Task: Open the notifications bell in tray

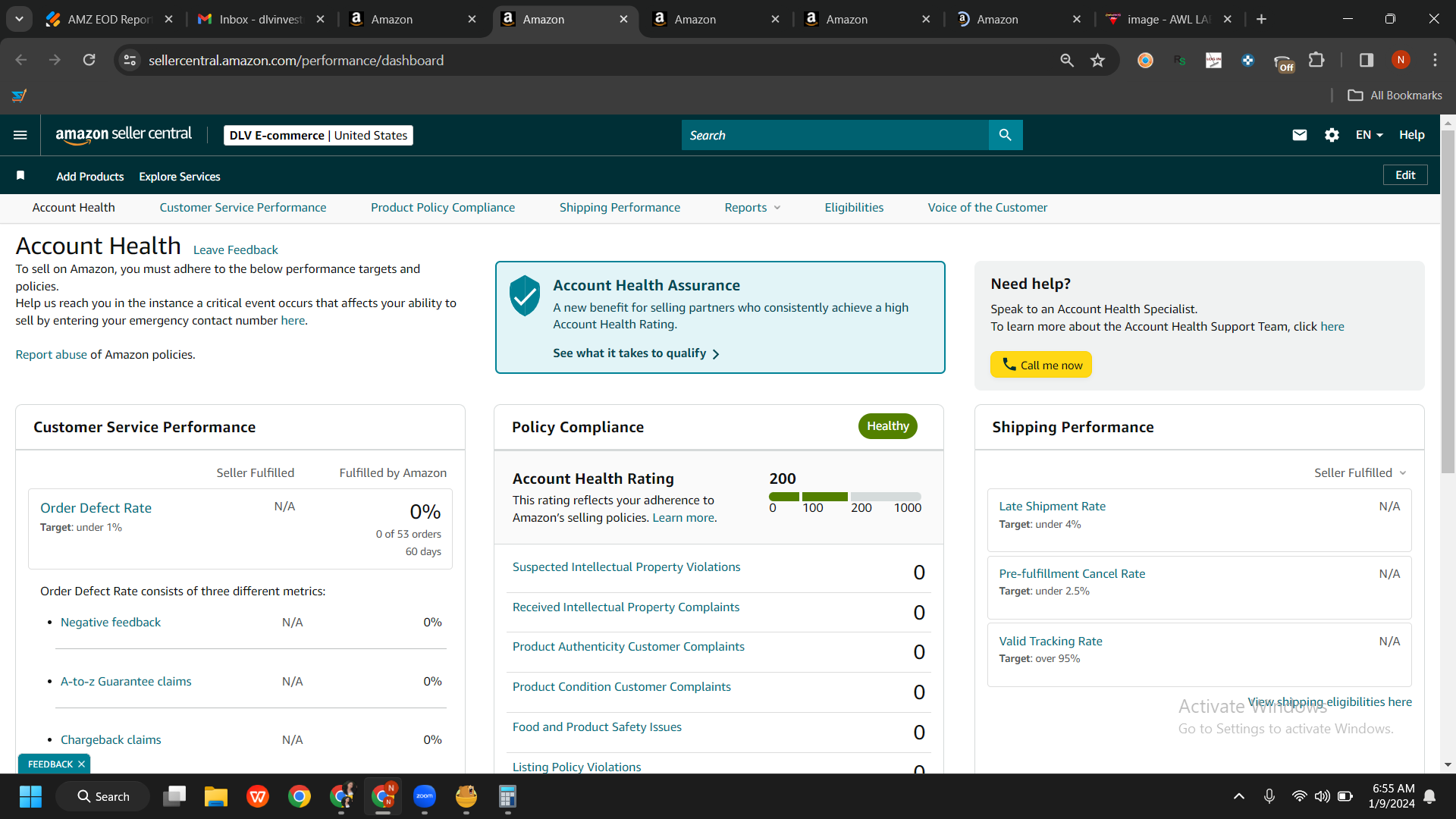Action: [1429, 796]
